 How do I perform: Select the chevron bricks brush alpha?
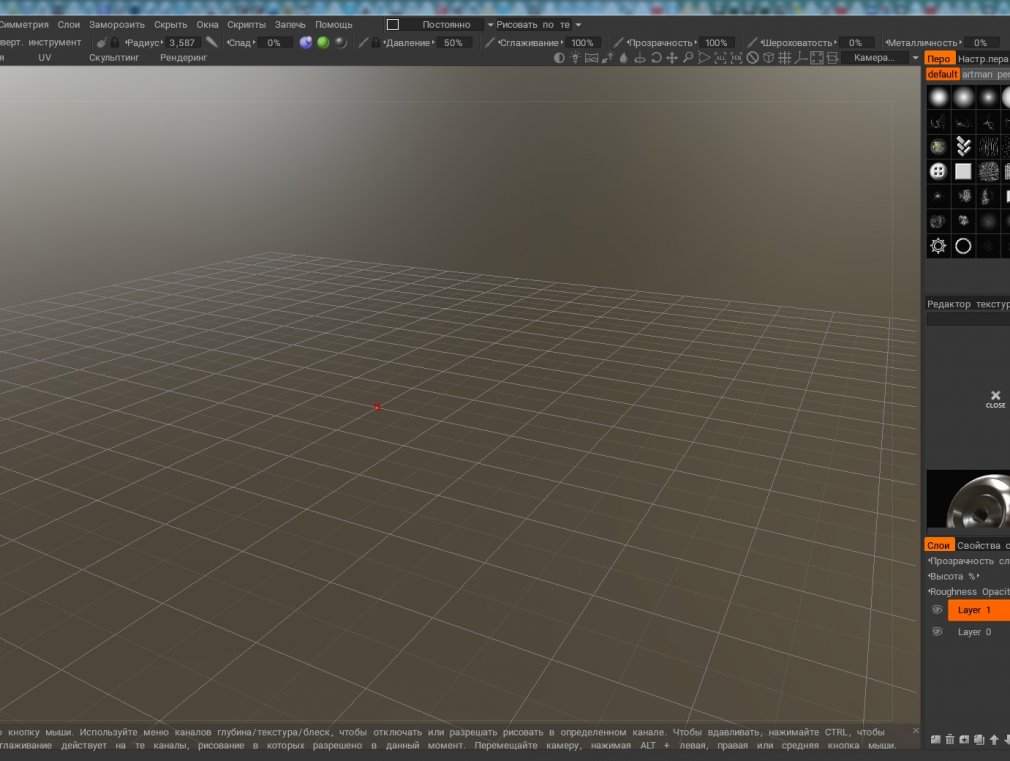963,147
